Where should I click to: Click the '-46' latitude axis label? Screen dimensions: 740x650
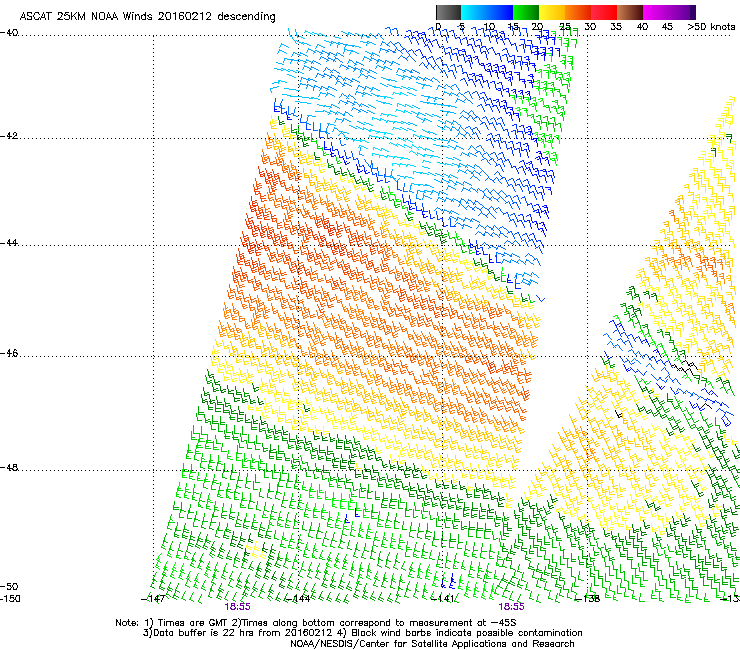(x=9, y=353)
